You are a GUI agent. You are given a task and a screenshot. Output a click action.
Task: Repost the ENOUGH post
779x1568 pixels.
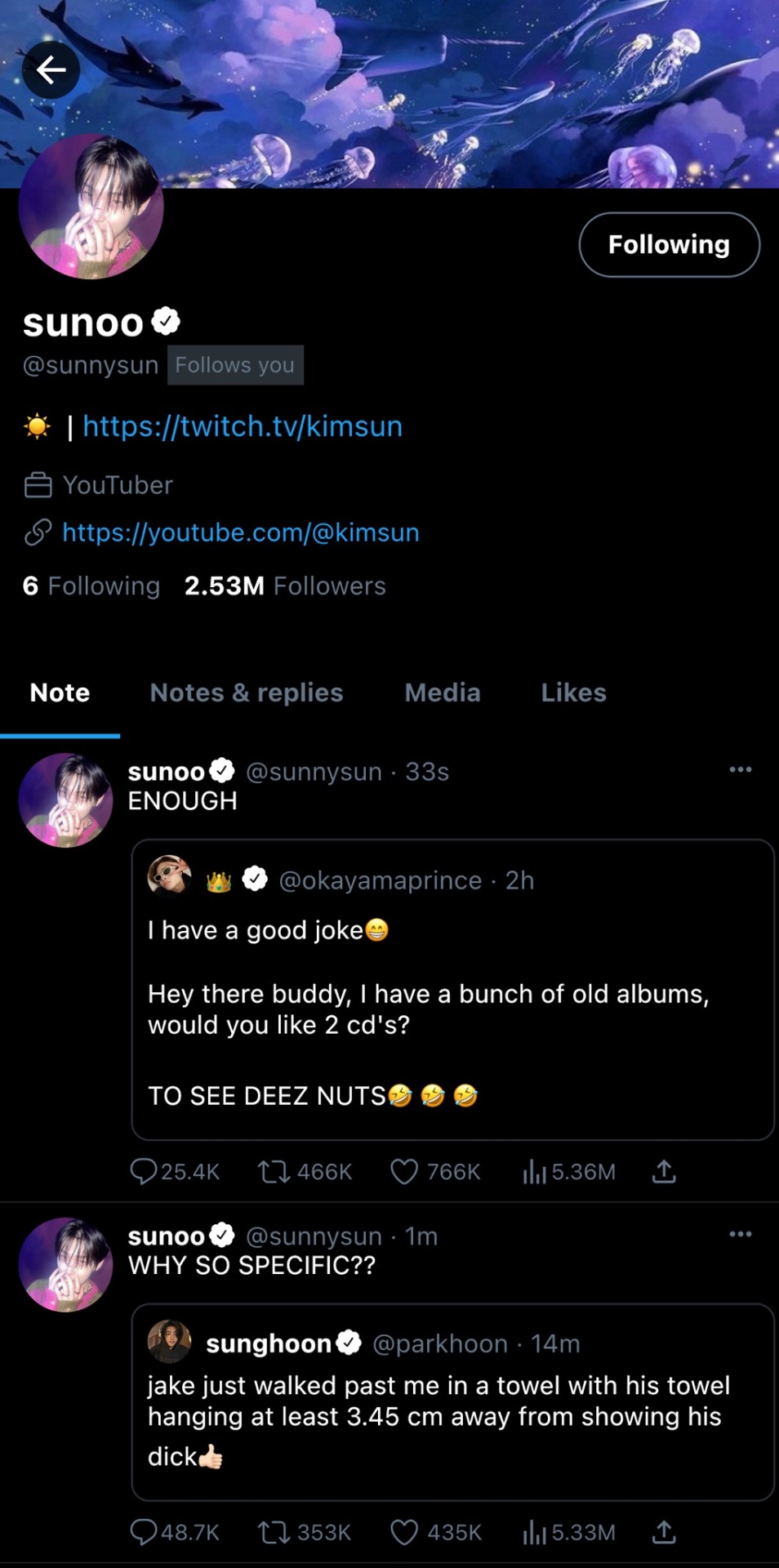pos(274,1172)
